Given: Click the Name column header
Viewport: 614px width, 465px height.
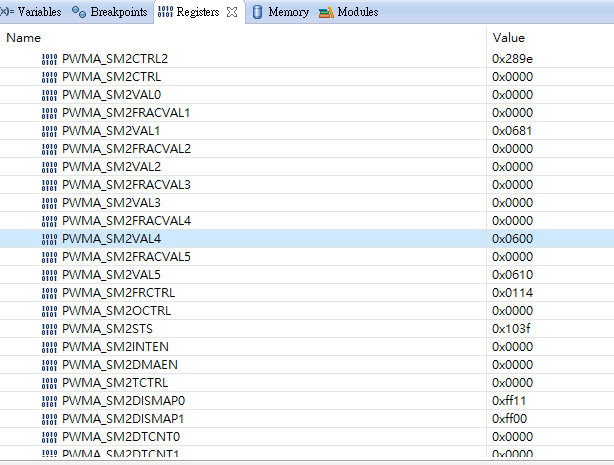Looking at the screenshot, I should coord(23,38).
